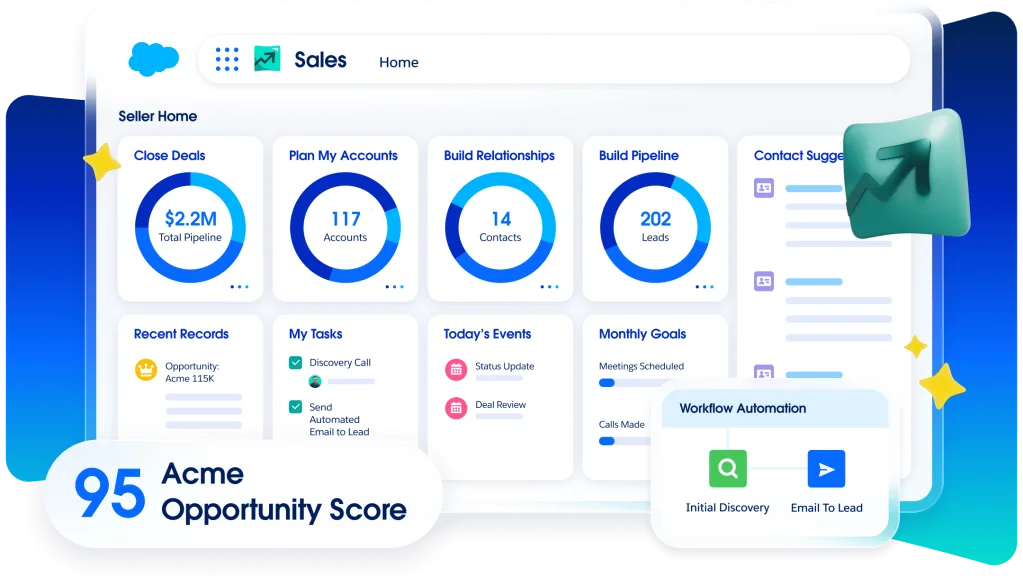Click the 202 Leads donut chart
Viewport: 1023px width, 576px height.
click(x=655, y=227)
